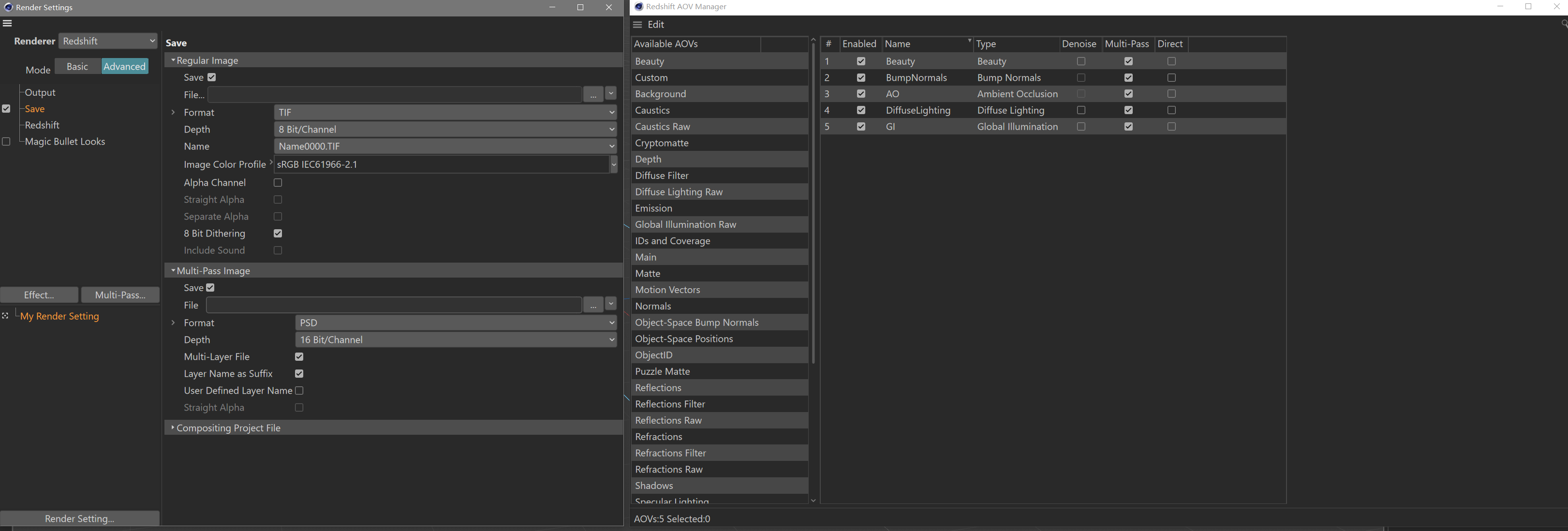Click the AOV Manager hamburger menu icon
The width and height of the screenshot is (1568, 531).
click(x=637, y=24)
